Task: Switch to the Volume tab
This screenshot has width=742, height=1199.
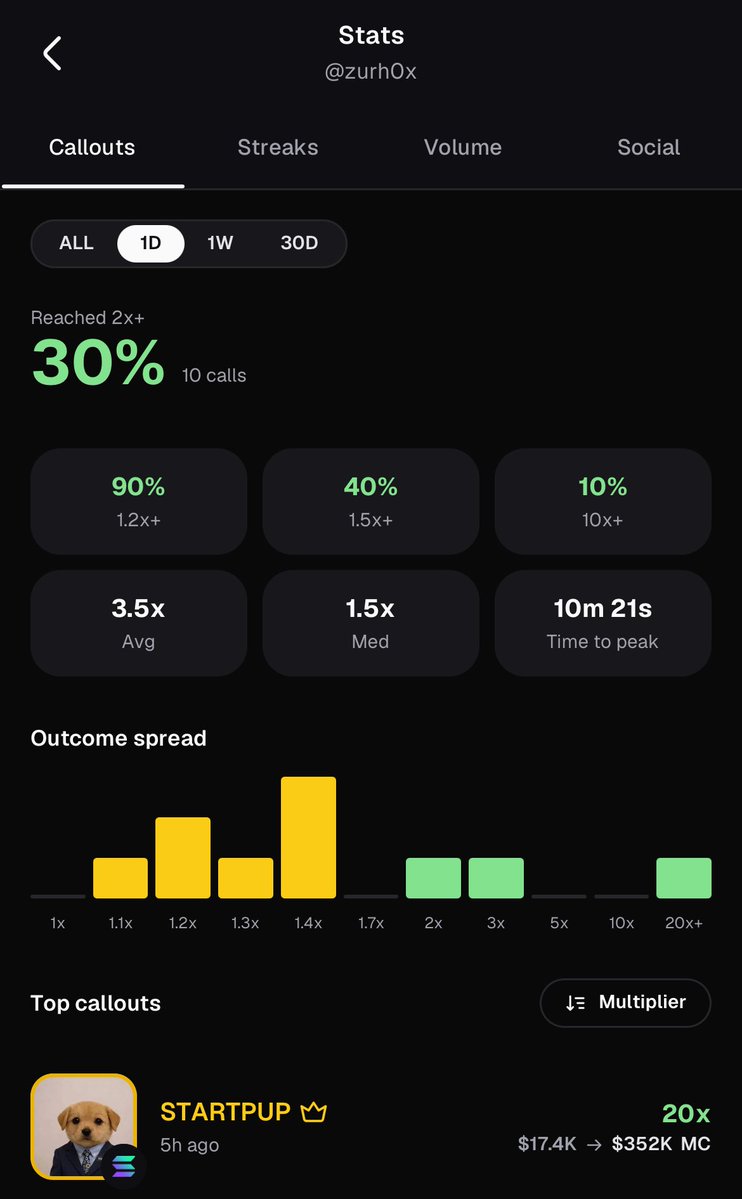Action: pos(463,147)
